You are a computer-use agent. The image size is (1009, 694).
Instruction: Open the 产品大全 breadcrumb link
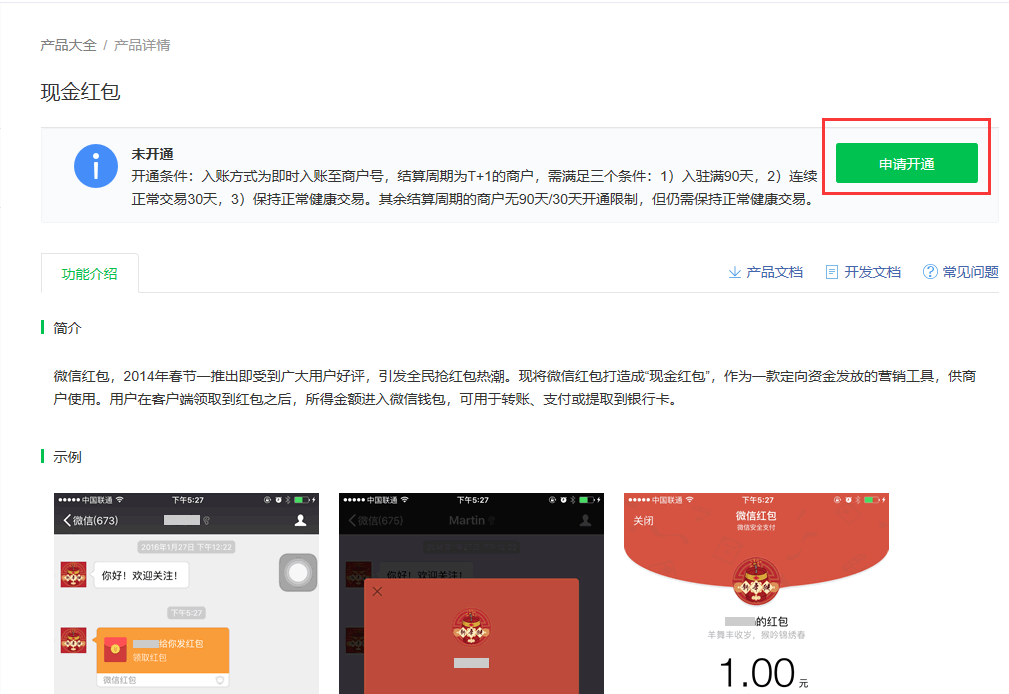pos(68,45)
